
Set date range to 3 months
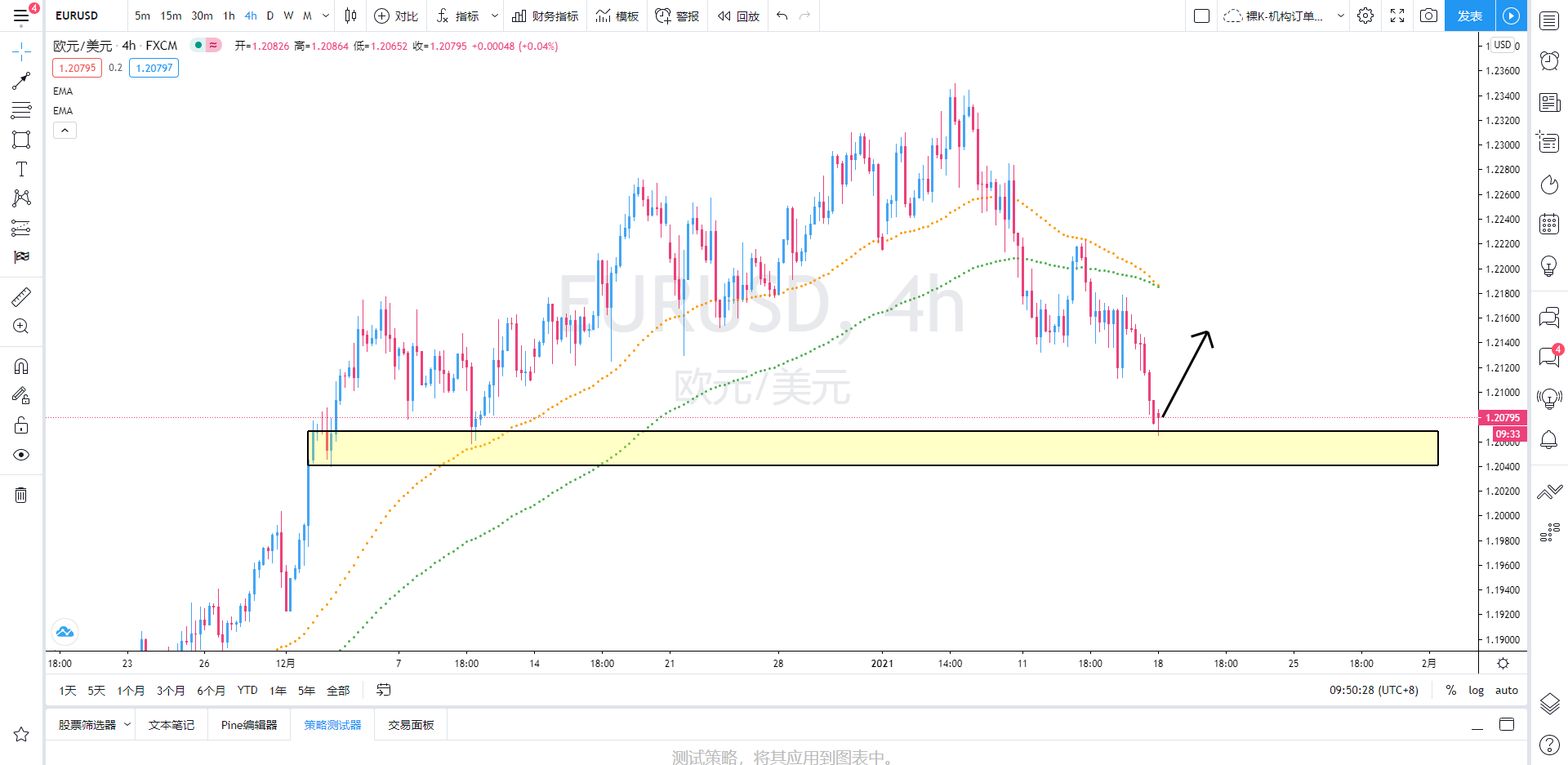(171, 691)
